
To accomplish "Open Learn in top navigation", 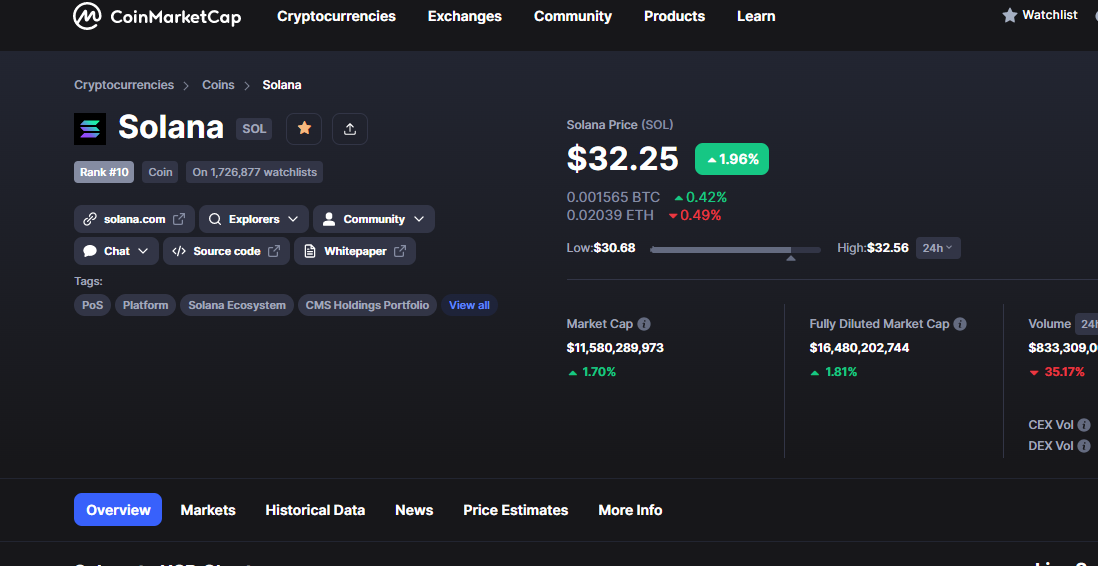I will point(756,16).
